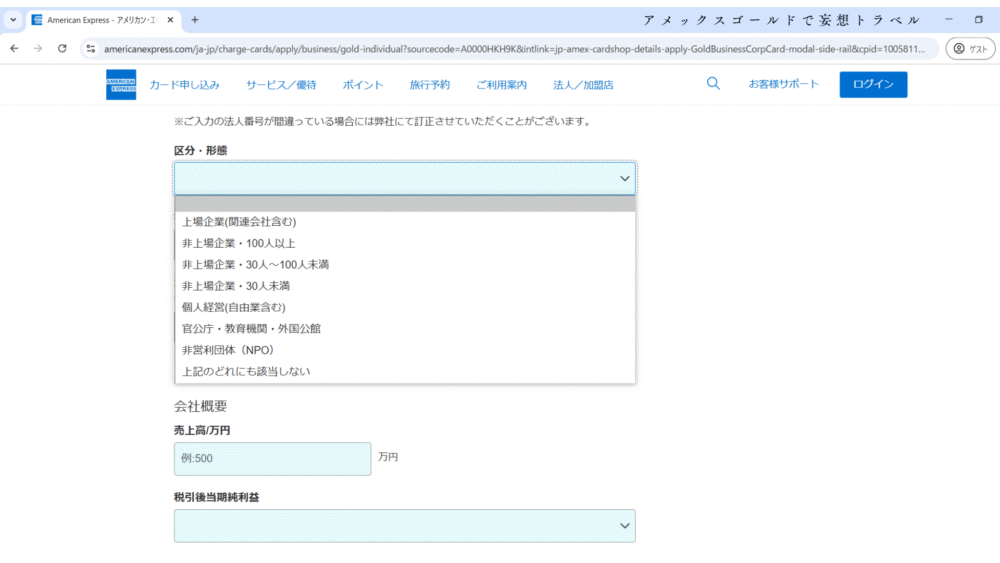
Task: Select 官公庁・教育機関・外国公館 option
Action: (405, 329)
